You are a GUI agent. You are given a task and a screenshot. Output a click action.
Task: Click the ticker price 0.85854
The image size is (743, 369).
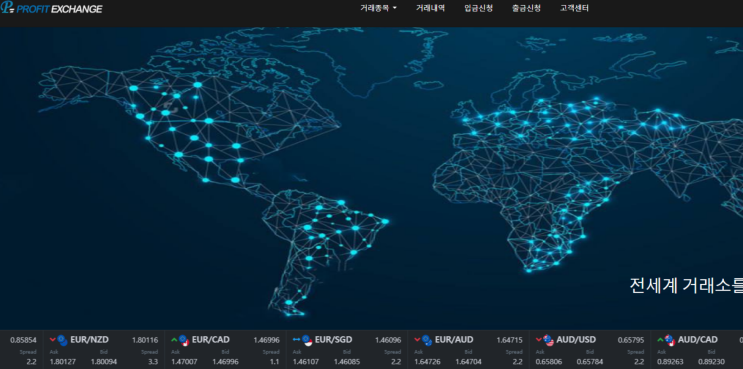pos(23,340)
